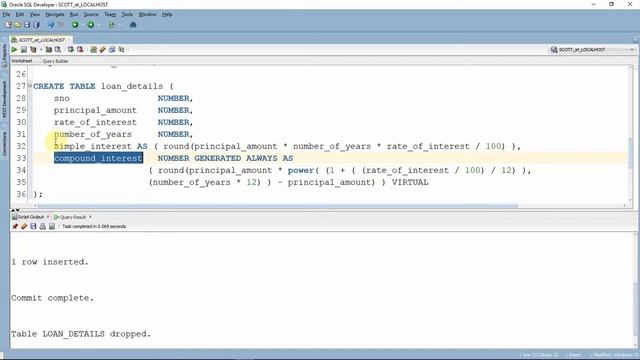Switch to the Query Builder tab
This screenshot has width=640, height=360.
click(55, 61)
